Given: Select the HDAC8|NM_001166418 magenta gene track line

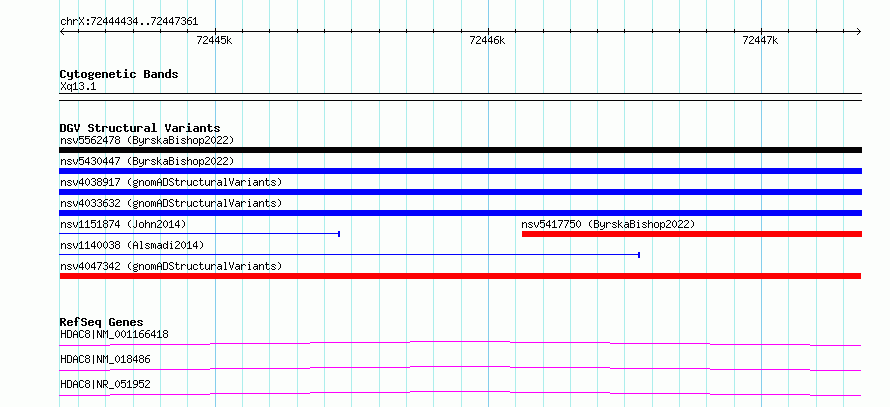Looking at the screenshot, I should click(460, 343).
